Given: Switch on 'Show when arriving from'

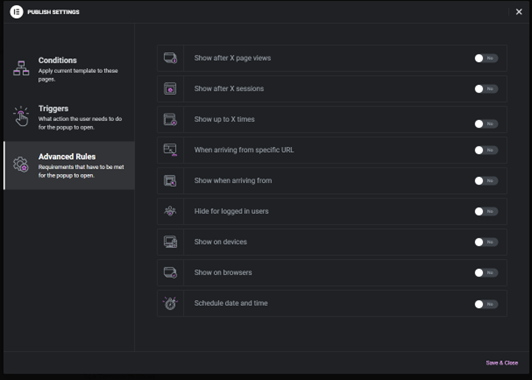Looking at the screenshot, I should tap(486, 181).
